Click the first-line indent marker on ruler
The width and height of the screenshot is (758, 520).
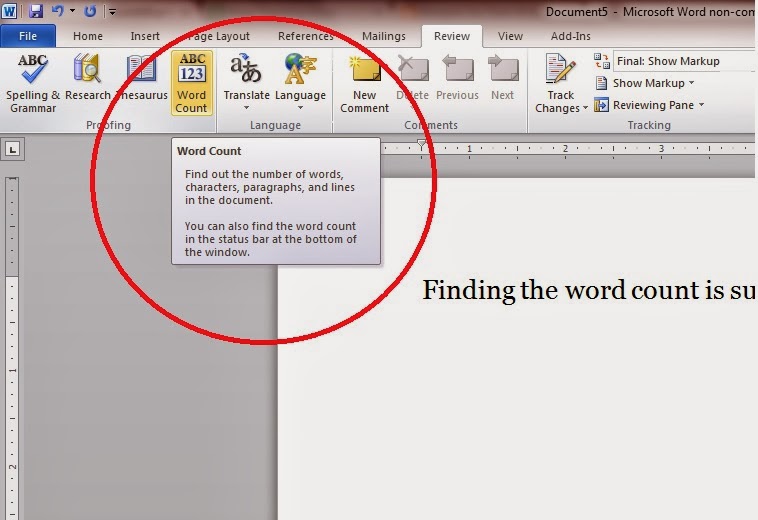[422, 144]
